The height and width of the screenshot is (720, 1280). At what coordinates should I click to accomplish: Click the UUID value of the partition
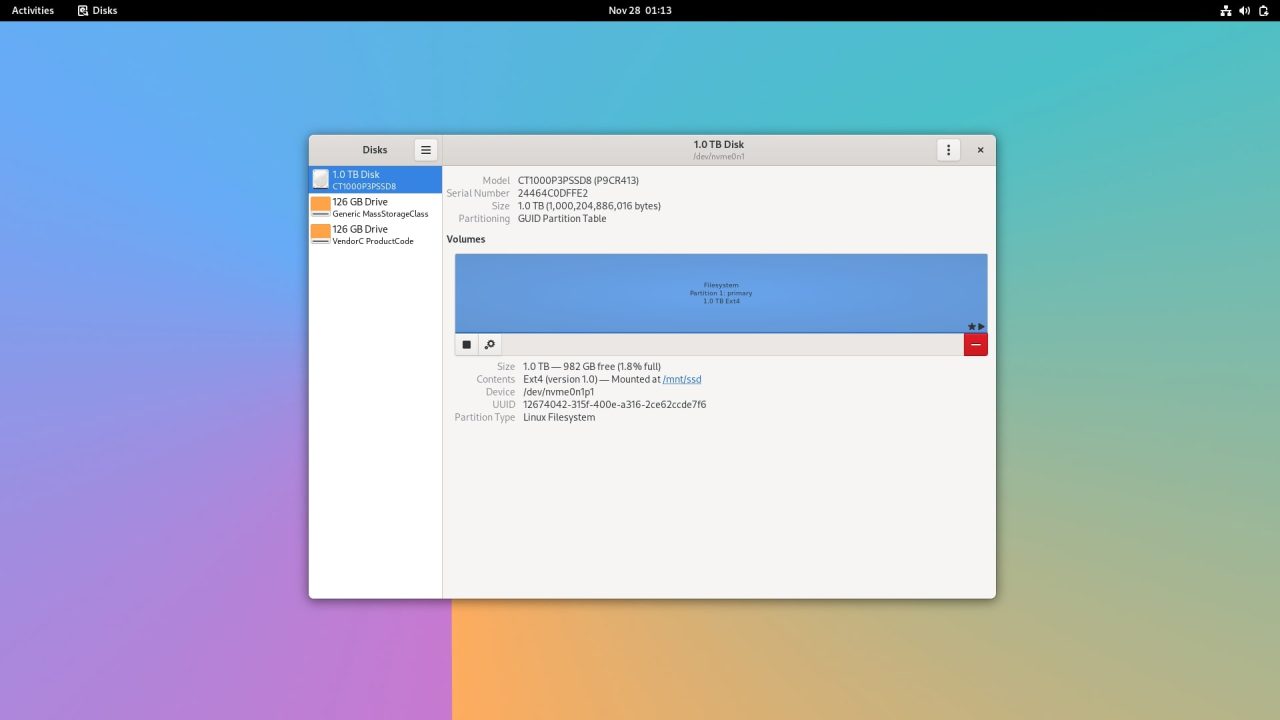tap(614, 404)
